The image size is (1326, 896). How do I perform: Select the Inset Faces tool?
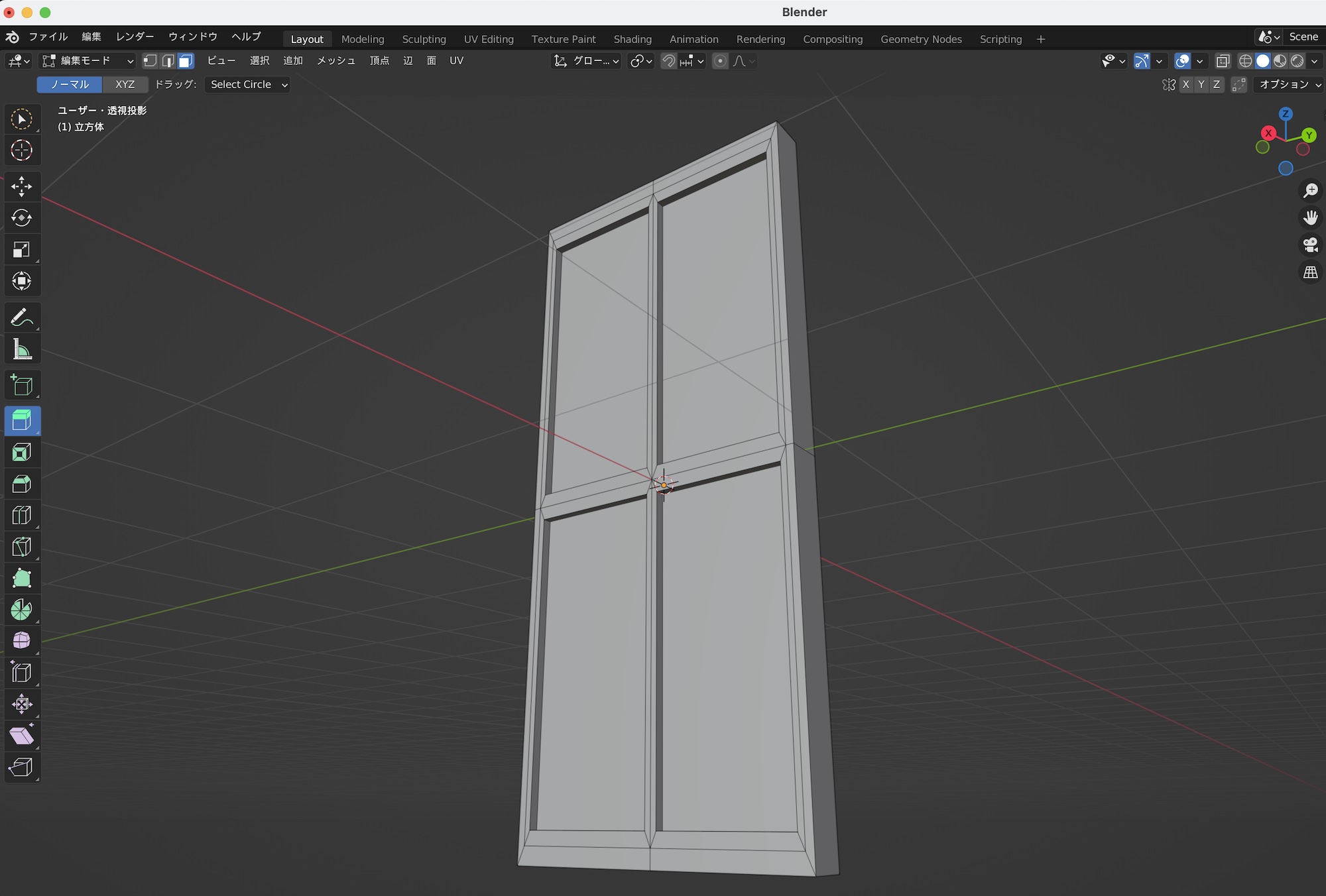21,453
